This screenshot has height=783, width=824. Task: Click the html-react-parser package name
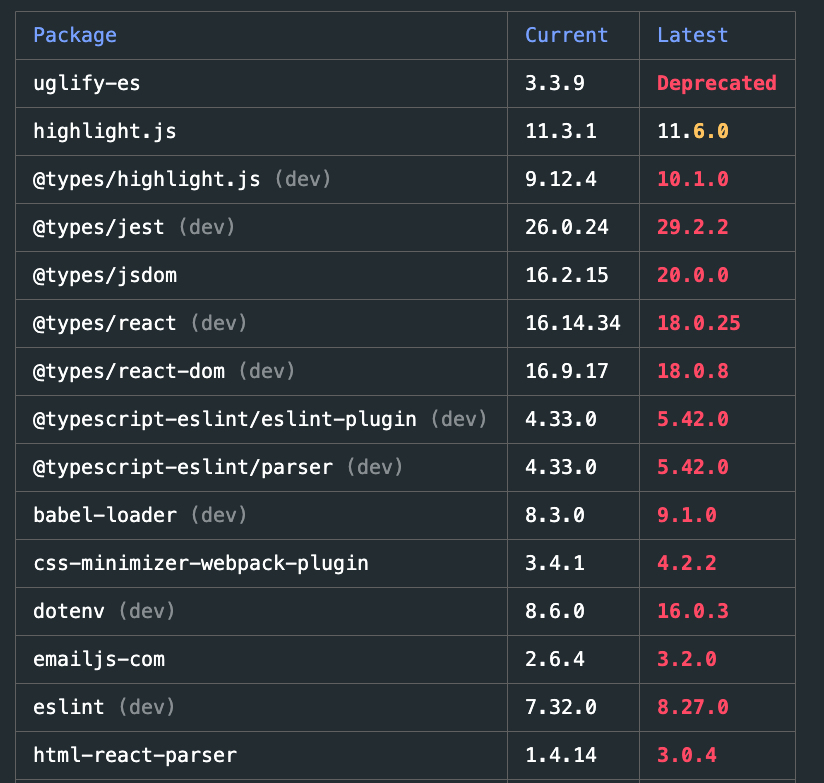pyautogui.click(x=135, y=756)
